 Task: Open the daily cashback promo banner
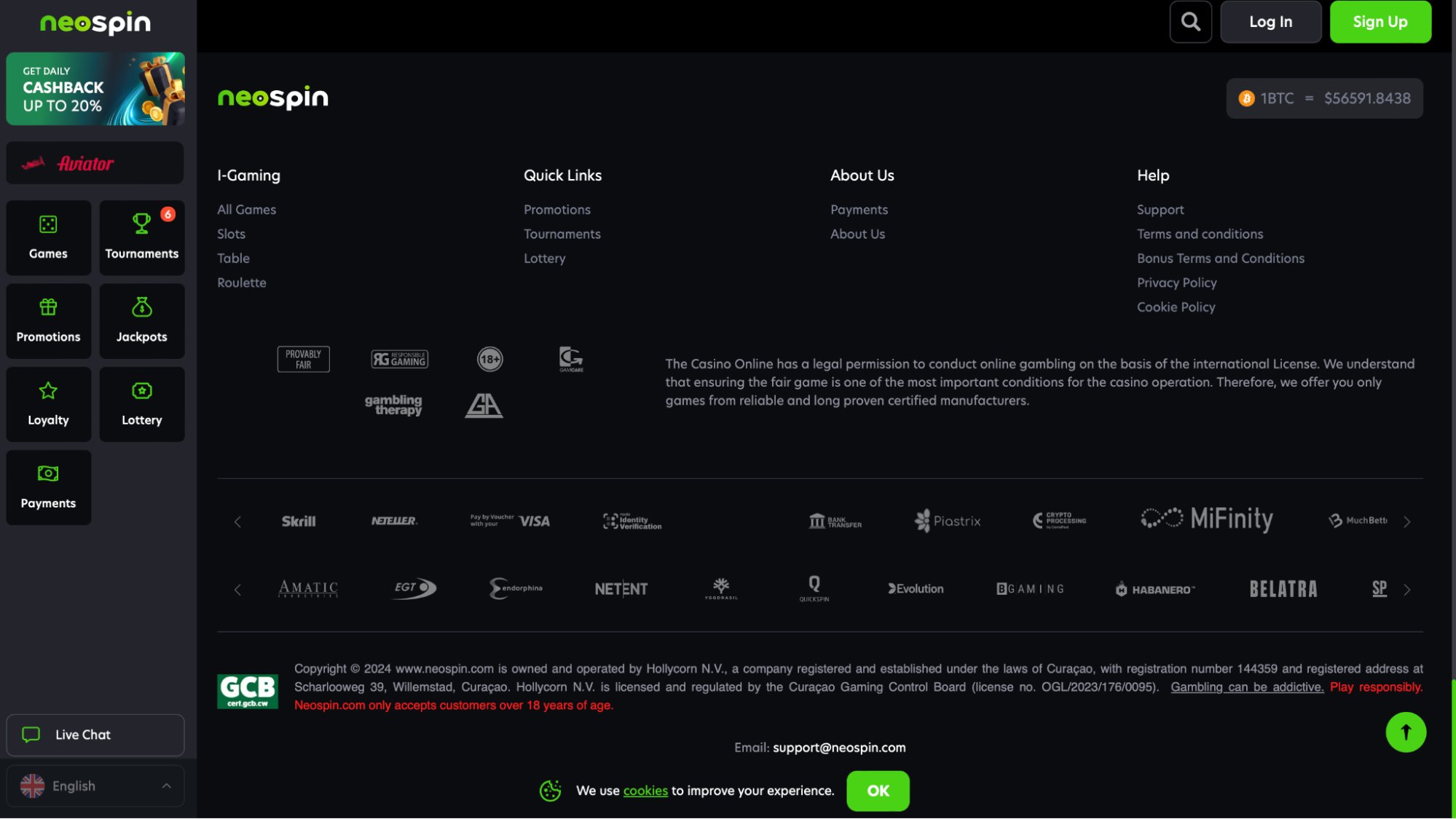[x=95, y=89]
